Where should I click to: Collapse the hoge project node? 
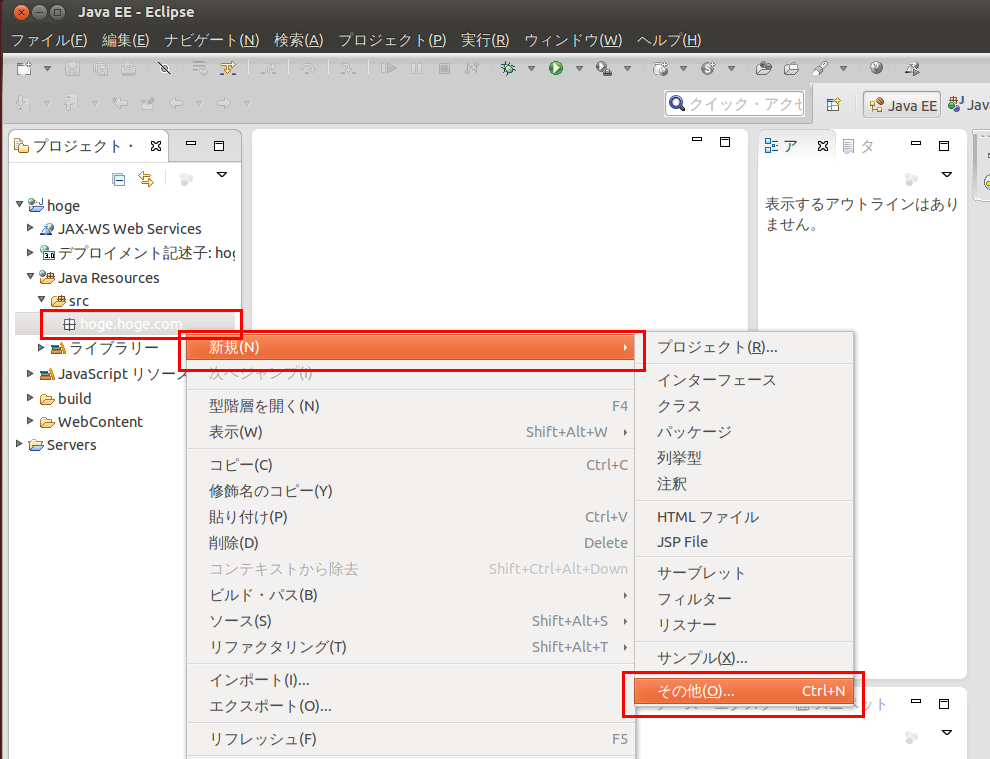(20, 204)
